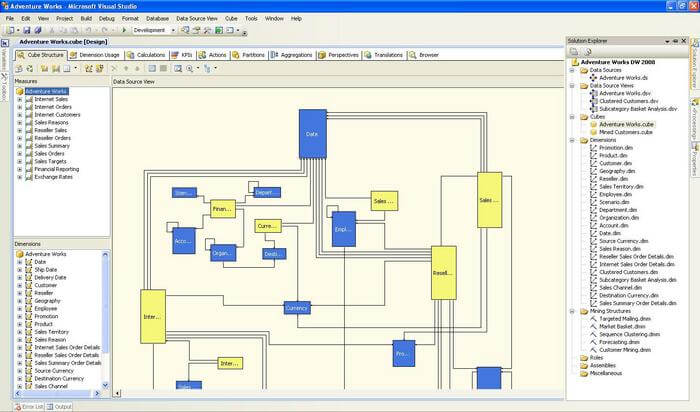Collapse the Data Sources folder in Solution Explorer
Image resolution: width=700 pixels, height=412 pixels.
point(572,70)
